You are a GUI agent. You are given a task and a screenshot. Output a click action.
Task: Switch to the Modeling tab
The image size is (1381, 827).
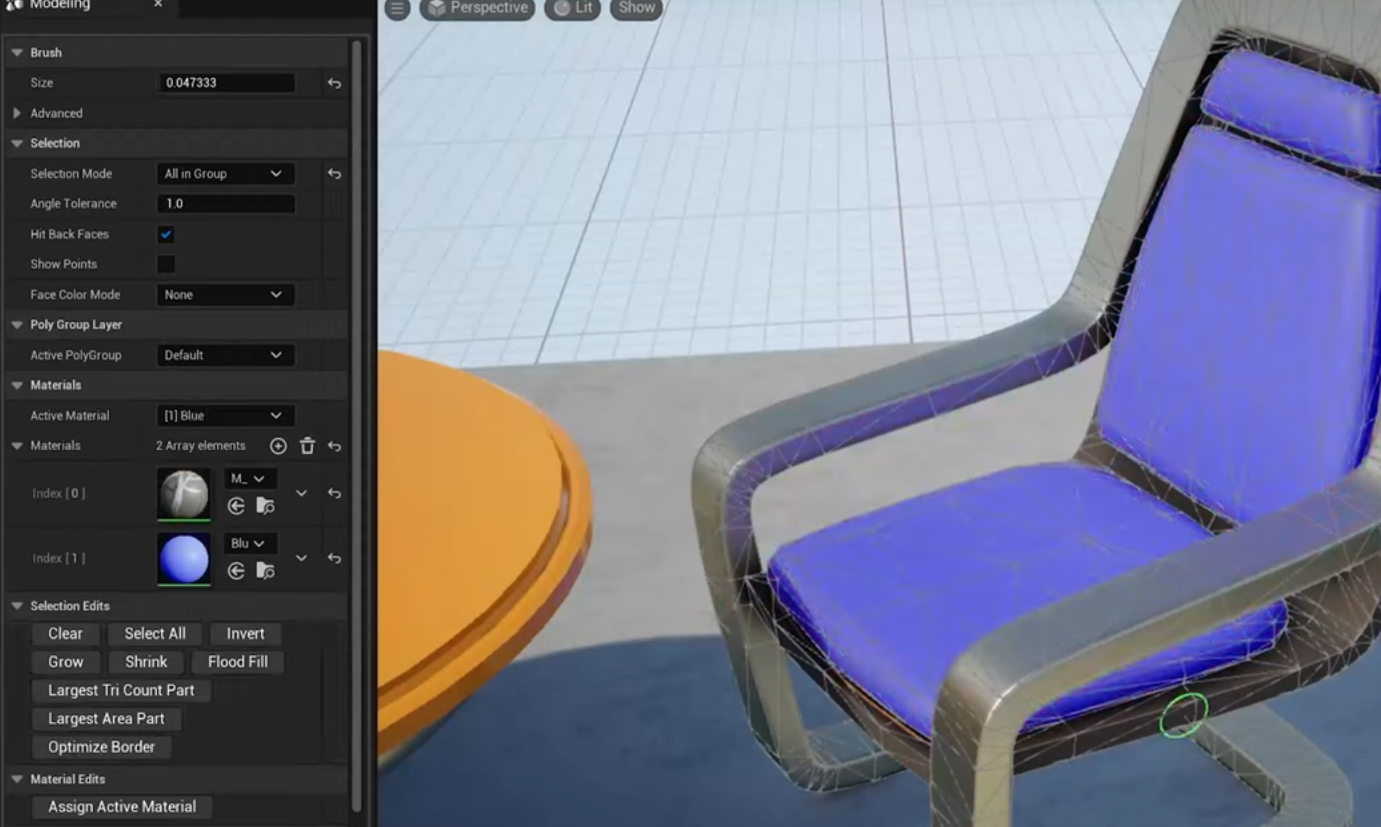(x=60, y=5)
